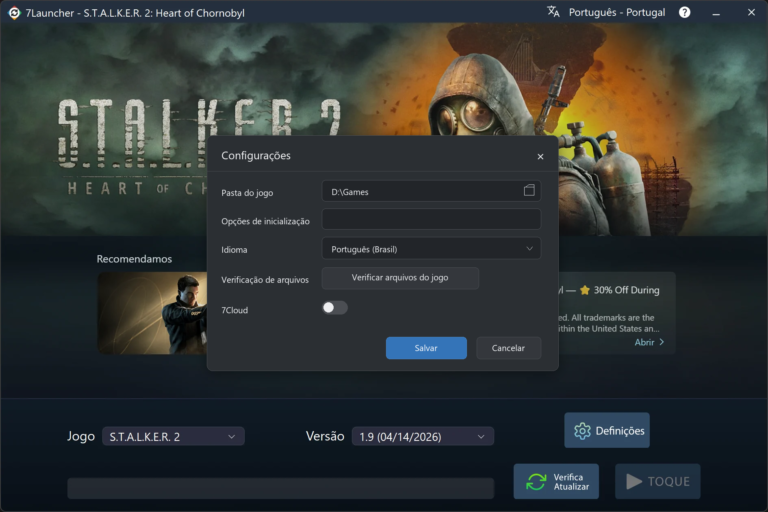
Task: Click the Verifica Atualizar button label
Action: tap(571, 482)
